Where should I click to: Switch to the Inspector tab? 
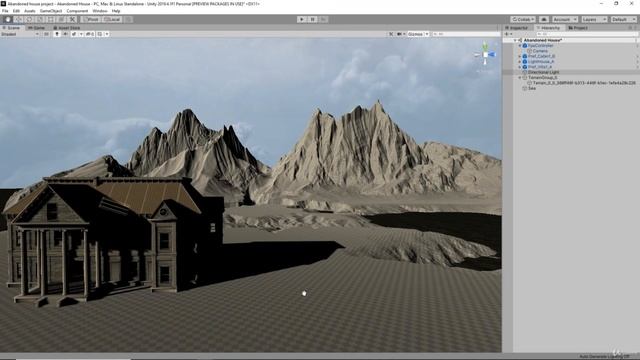517,28
